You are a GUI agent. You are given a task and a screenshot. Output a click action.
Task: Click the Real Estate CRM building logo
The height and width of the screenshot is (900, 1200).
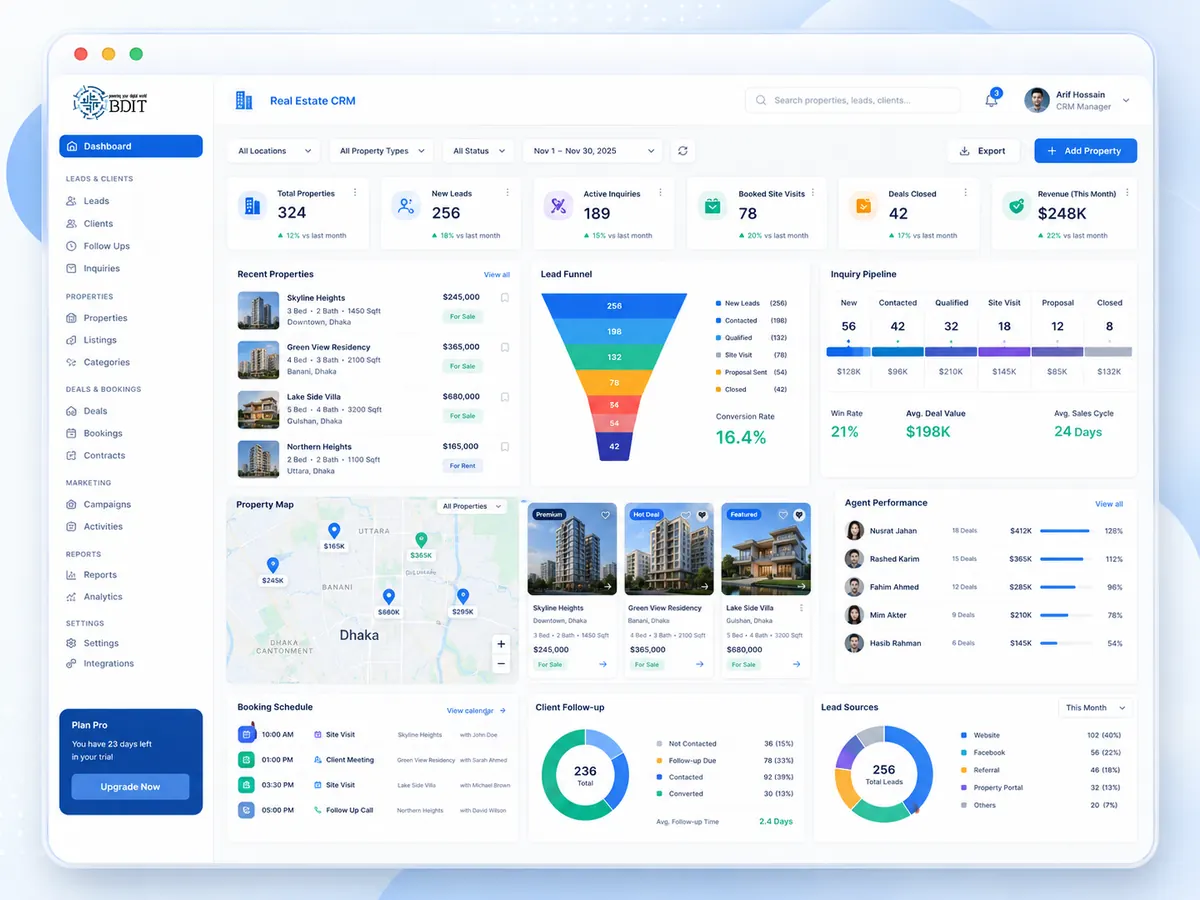coord(244,100)
